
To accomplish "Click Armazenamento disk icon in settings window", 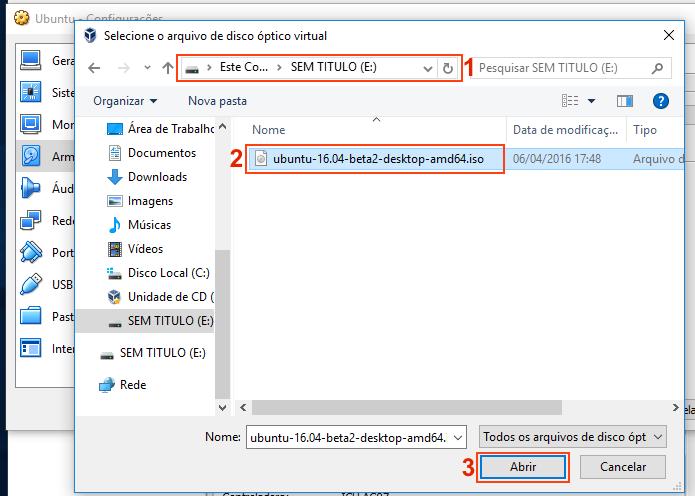I will 31,156.
